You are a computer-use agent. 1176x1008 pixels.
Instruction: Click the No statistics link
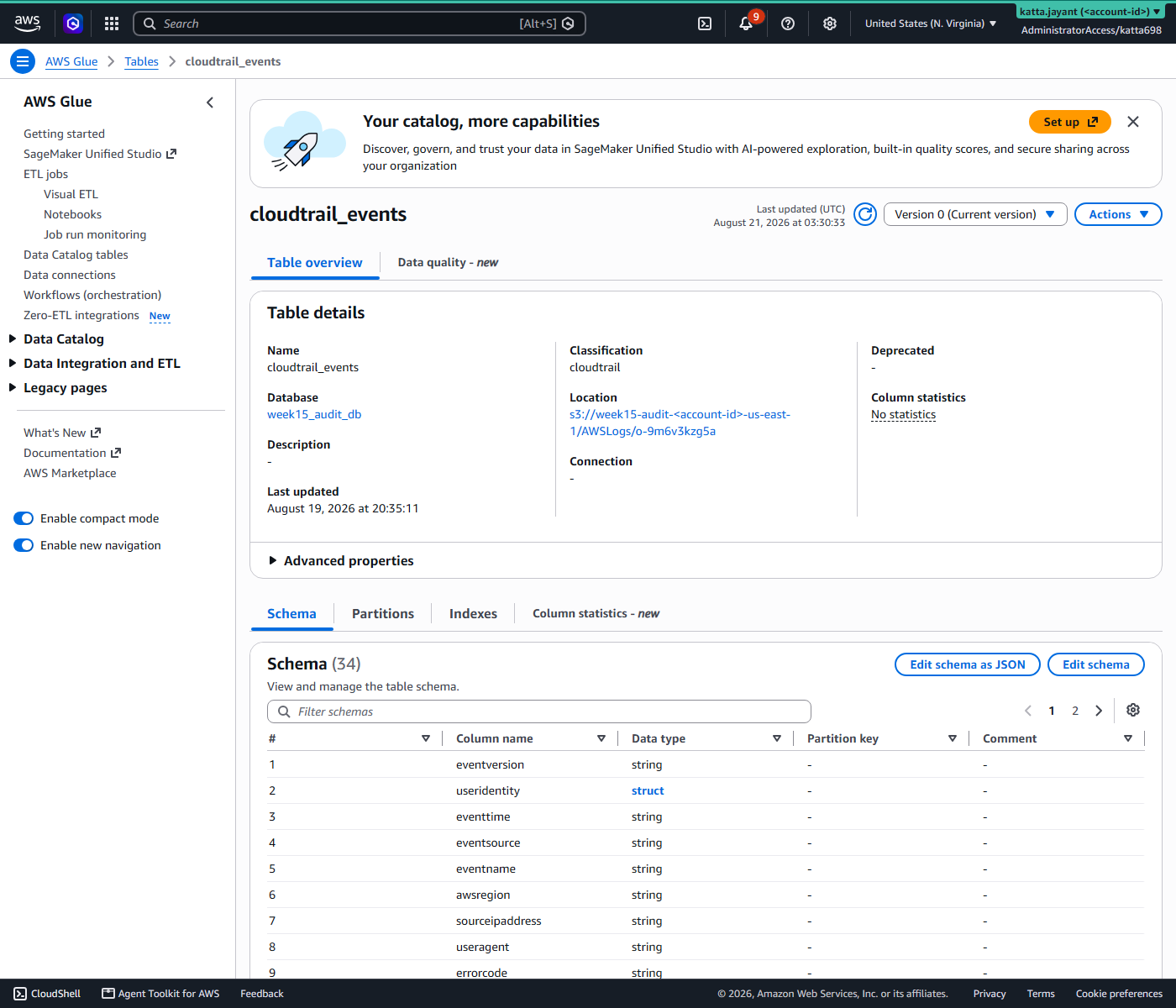click(903, 414)
